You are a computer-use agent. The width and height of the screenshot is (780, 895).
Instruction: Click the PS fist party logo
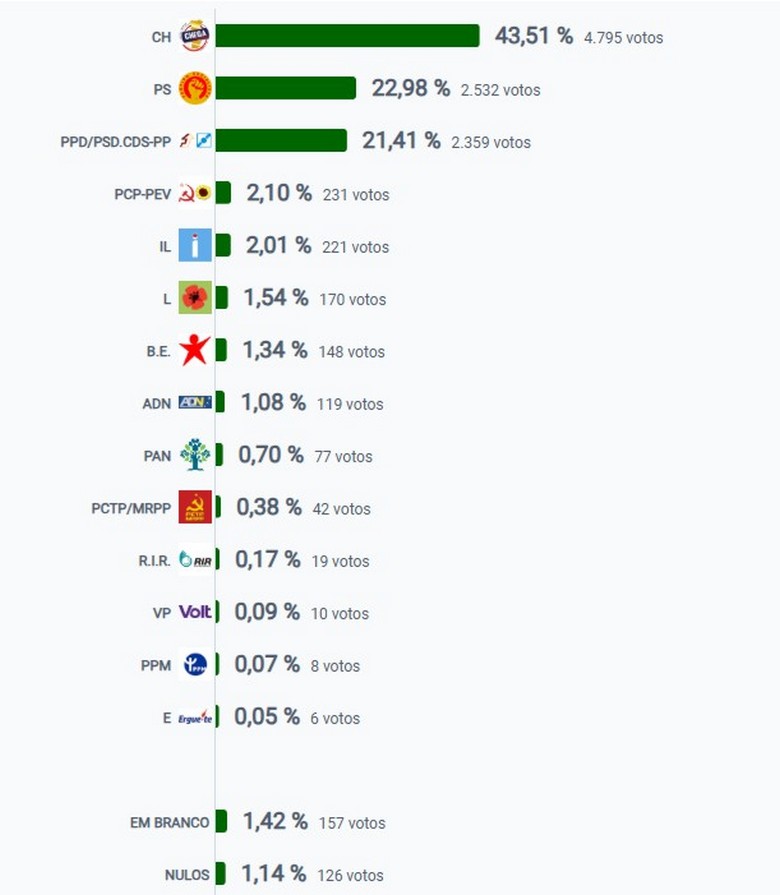point(194,89)
